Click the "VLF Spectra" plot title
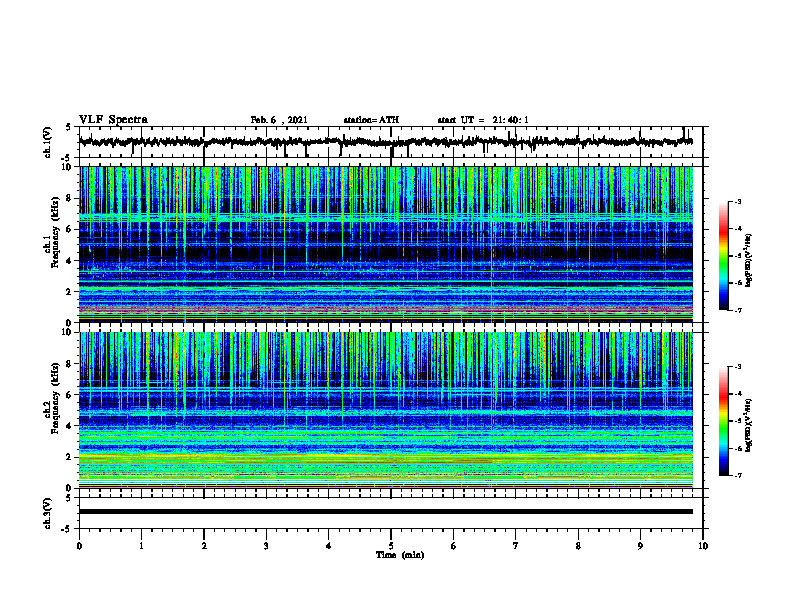Image resolution: width=792 pixels, height=612 pixels. tap(114, 120)
